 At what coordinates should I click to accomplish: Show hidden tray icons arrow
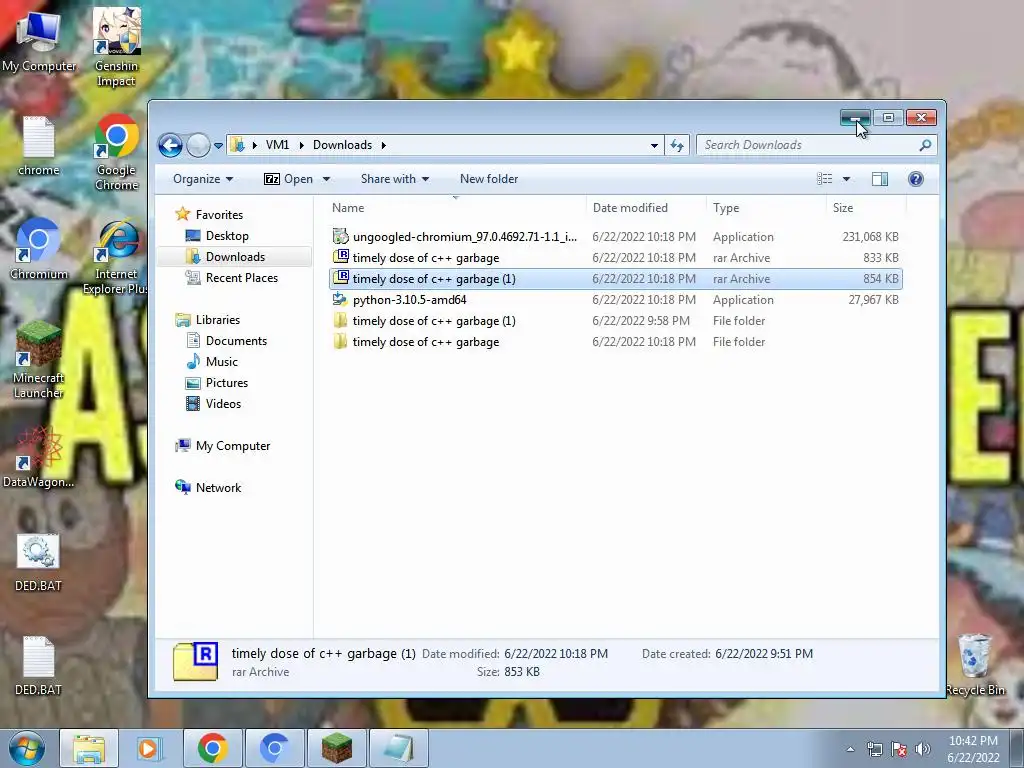850,749
